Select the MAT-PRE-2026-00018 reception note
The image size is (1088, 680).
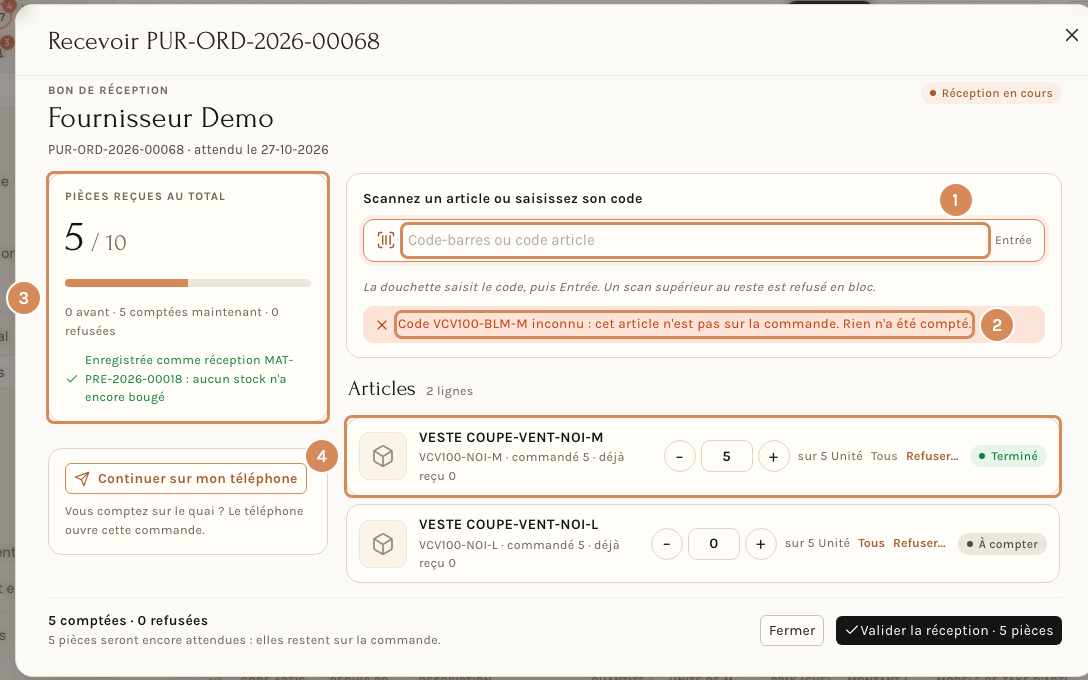189,379
